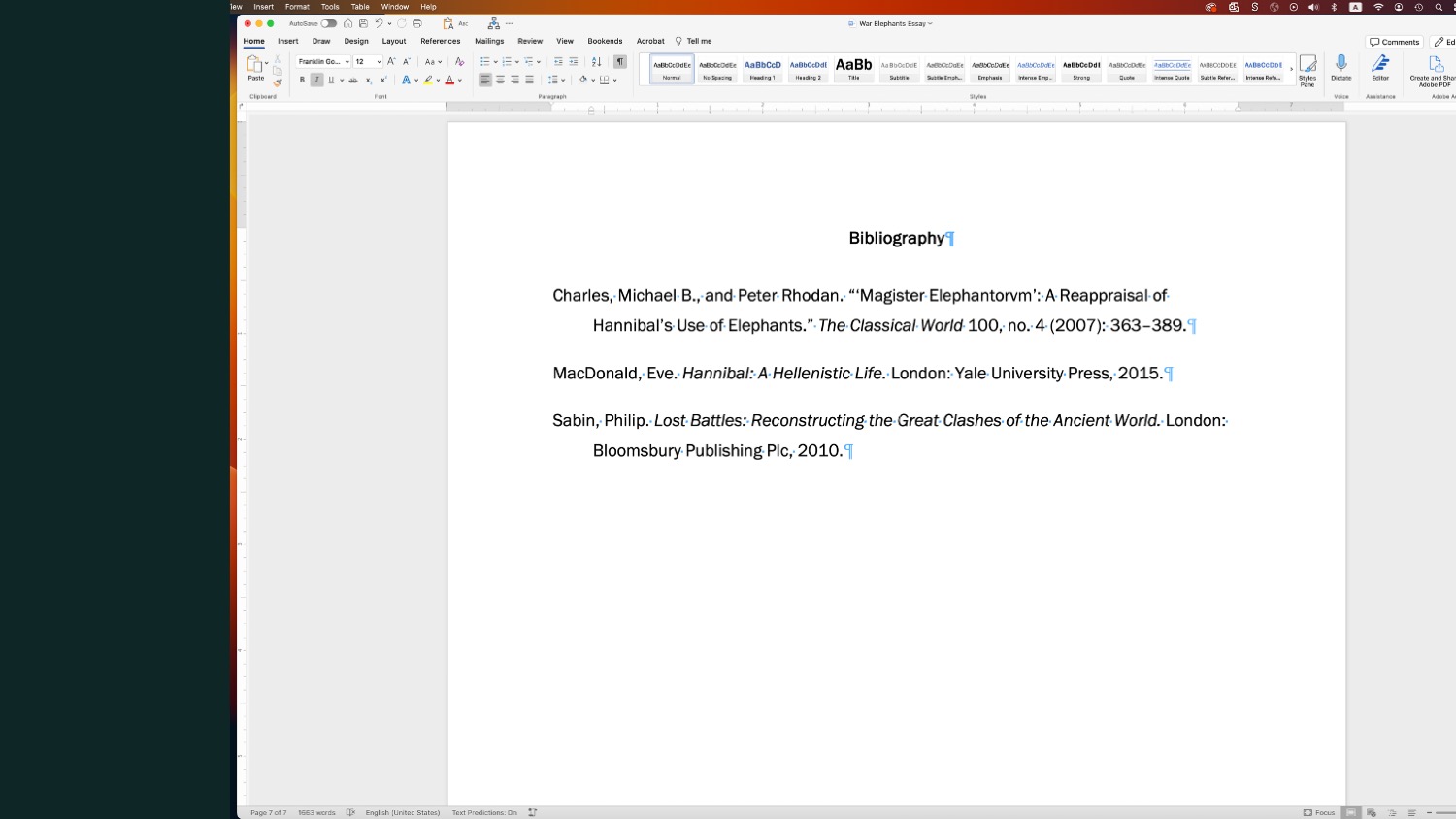This screenshot has width=1456, height=819.
Task: Clear all formatting from selection
Action: point(459,62)
